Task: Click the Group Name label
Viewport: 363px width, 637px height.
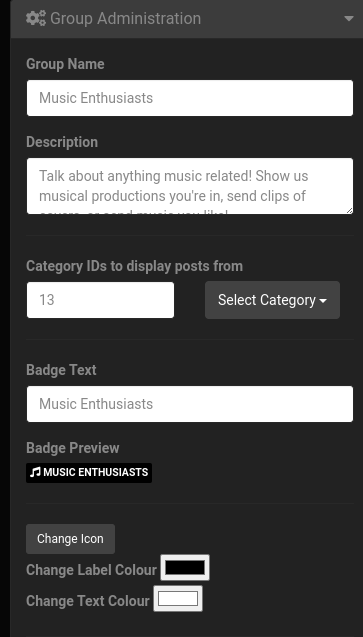Action: point(65,64)
